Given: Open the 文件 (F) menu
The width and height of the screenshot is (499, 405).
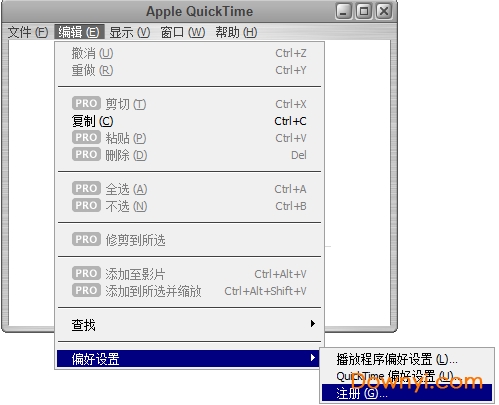Looking at the screenshot, I should tap(28, 32).
